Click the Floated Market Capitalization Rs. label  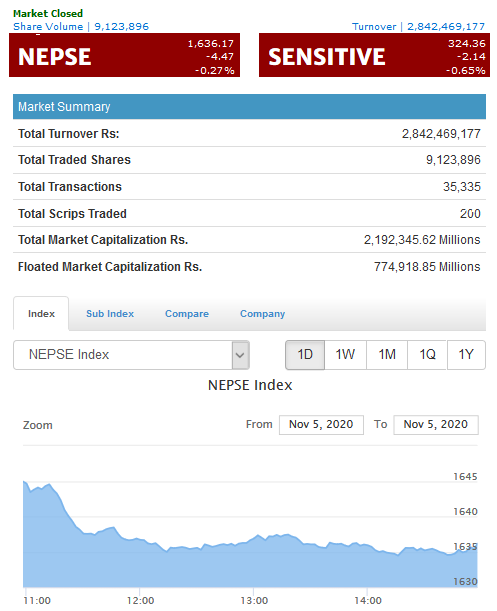[110, 267]
